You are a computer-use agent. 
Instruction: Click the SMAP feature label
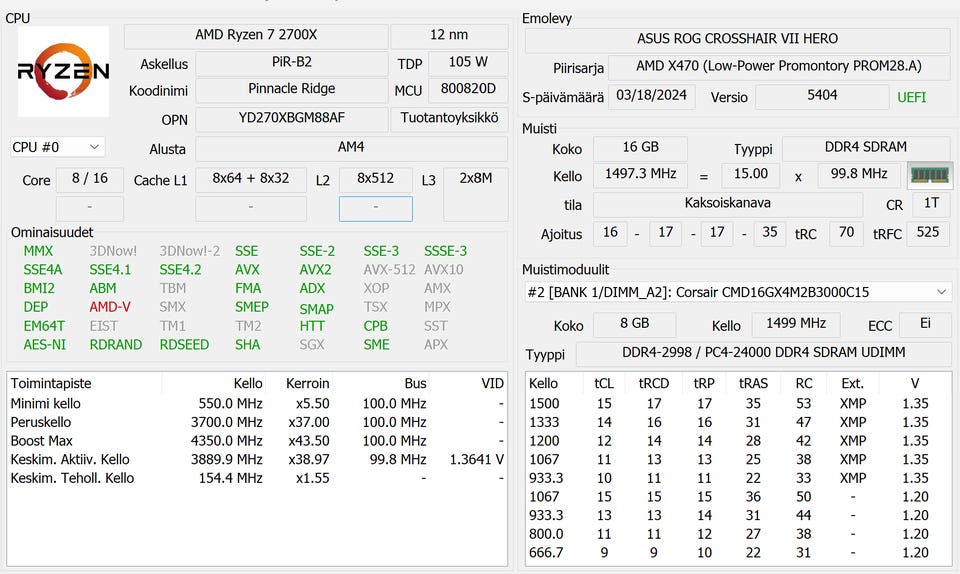click(x=316, y=309)
